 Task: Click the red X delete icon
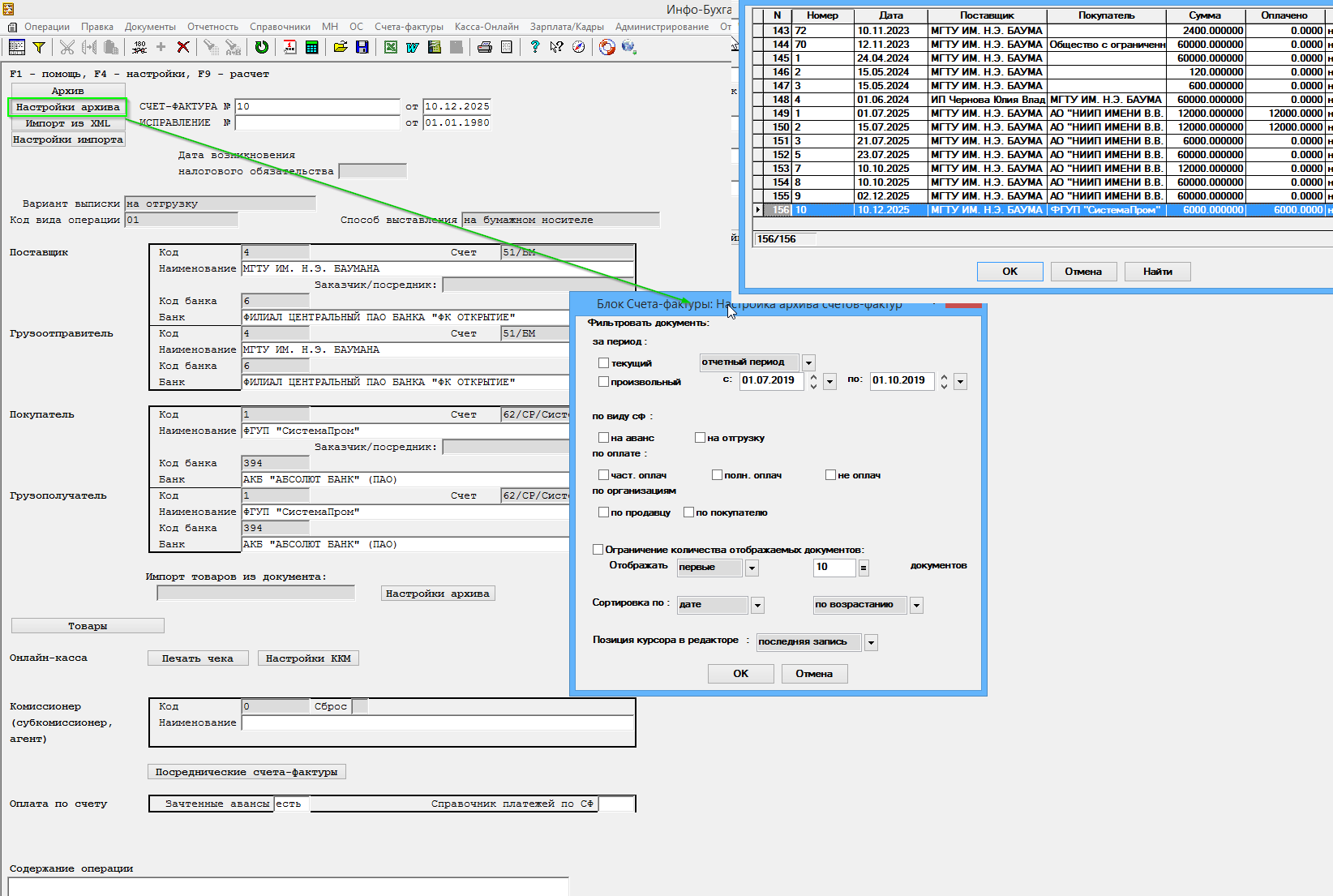click(183, 47)
